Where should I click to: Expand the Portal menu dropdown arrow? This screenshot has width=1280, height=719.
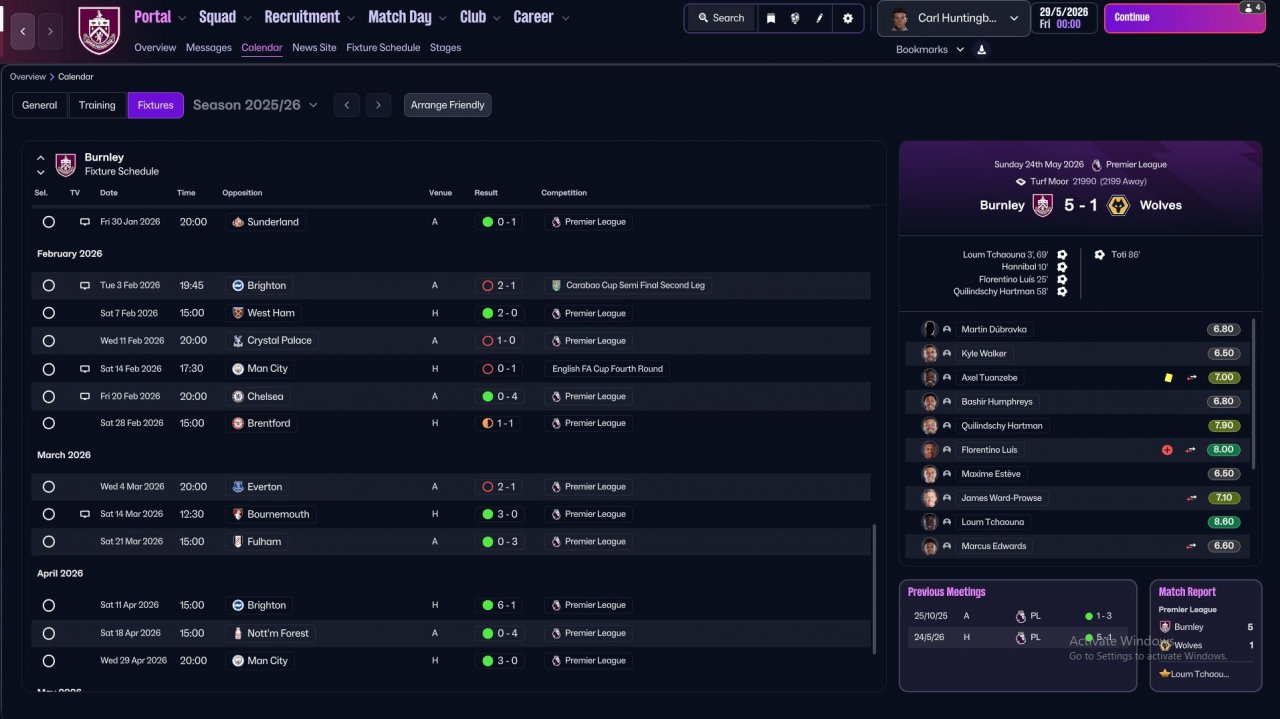click(182, 18)
